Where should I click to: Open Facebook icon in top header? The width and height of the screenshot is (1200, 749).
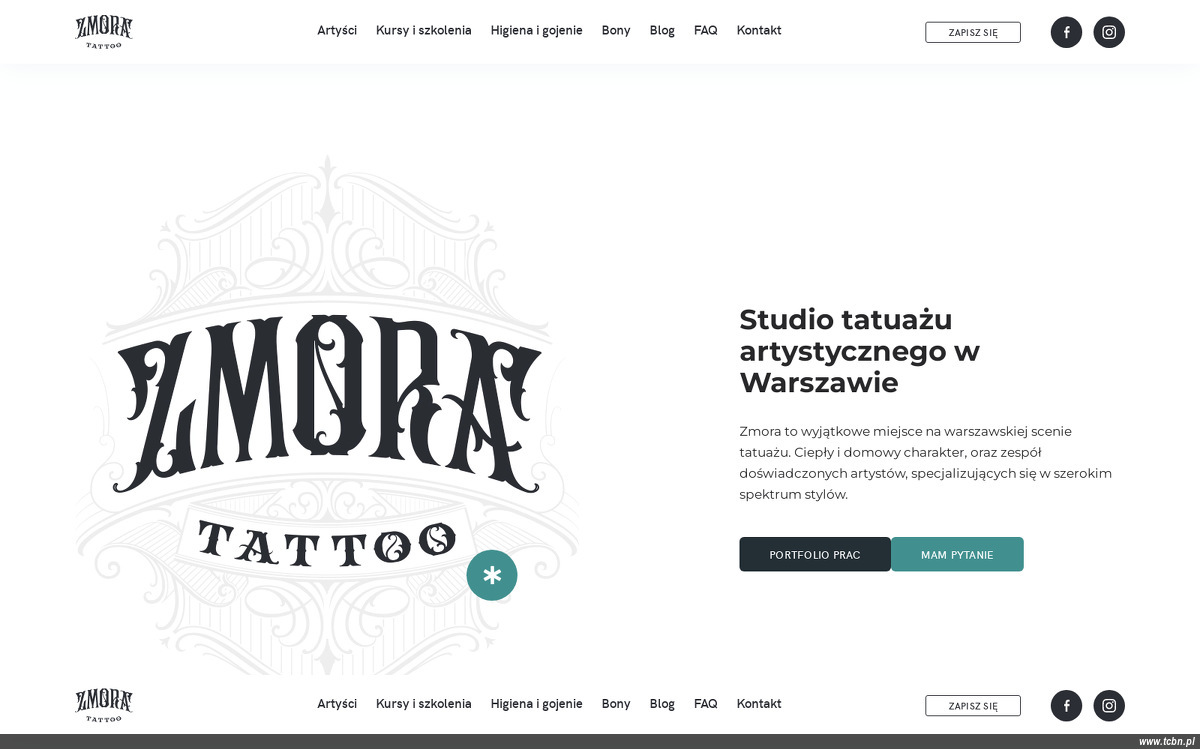pyautogui.click(x=1066, y=32)
